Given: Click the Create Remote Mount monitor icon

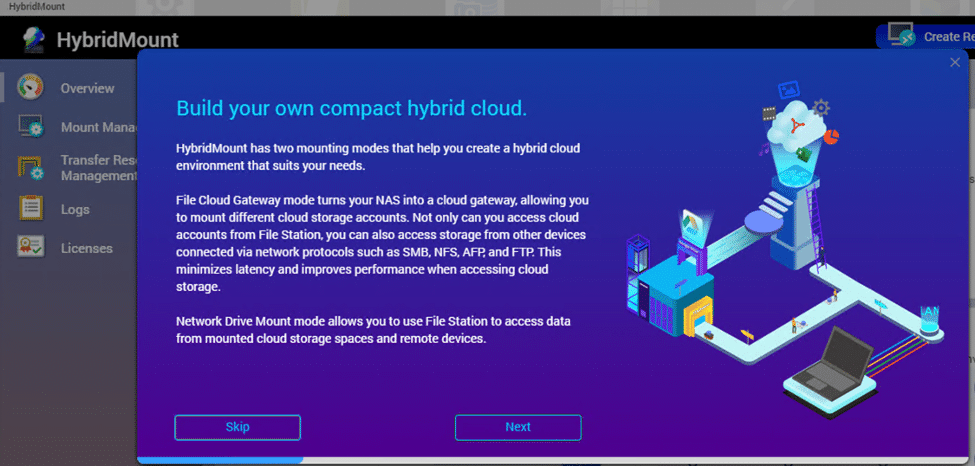Looking at the screenshot, I should 901,35.
